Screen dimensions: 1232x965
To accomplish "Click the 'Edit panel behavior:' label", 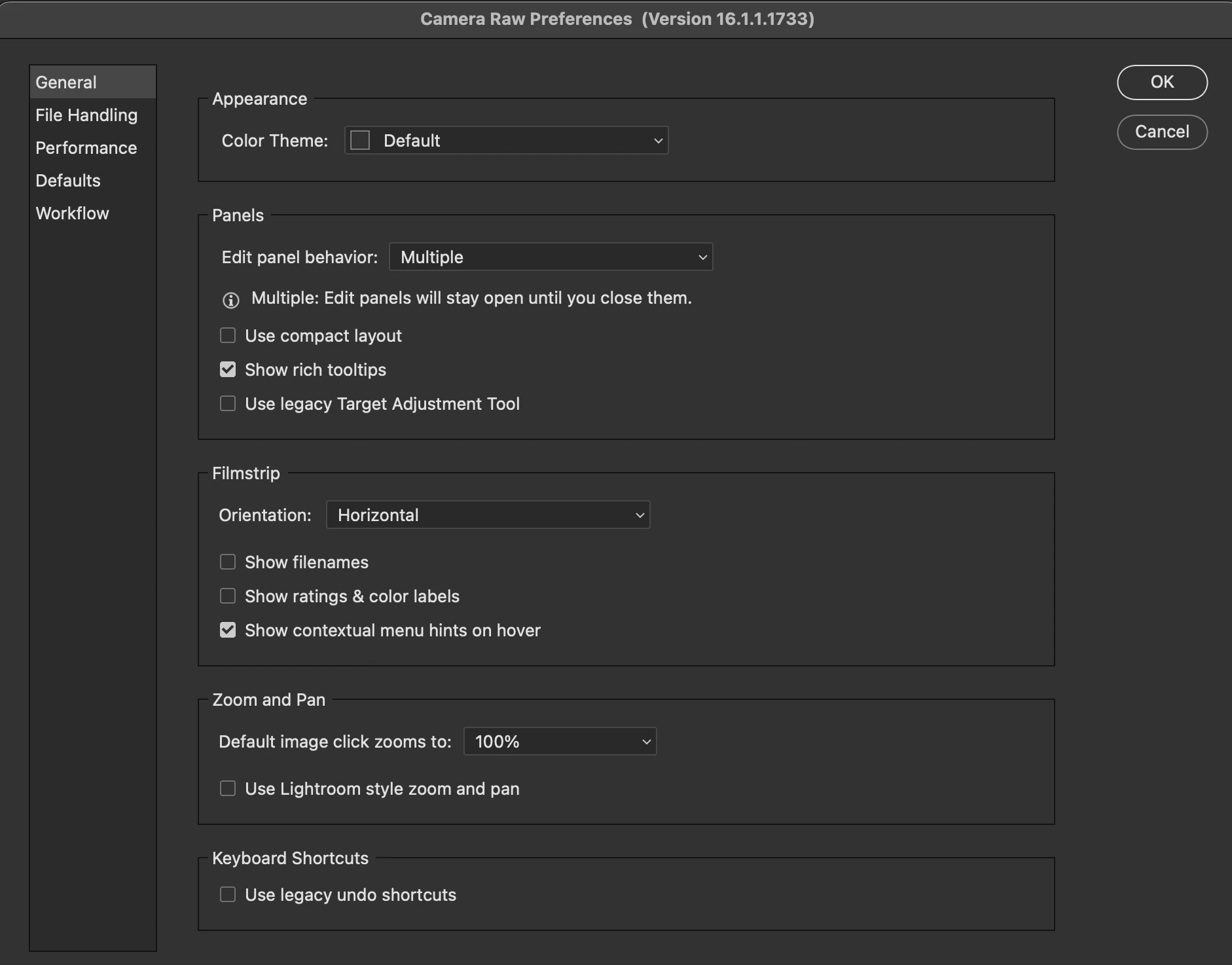I will (300, 257).
